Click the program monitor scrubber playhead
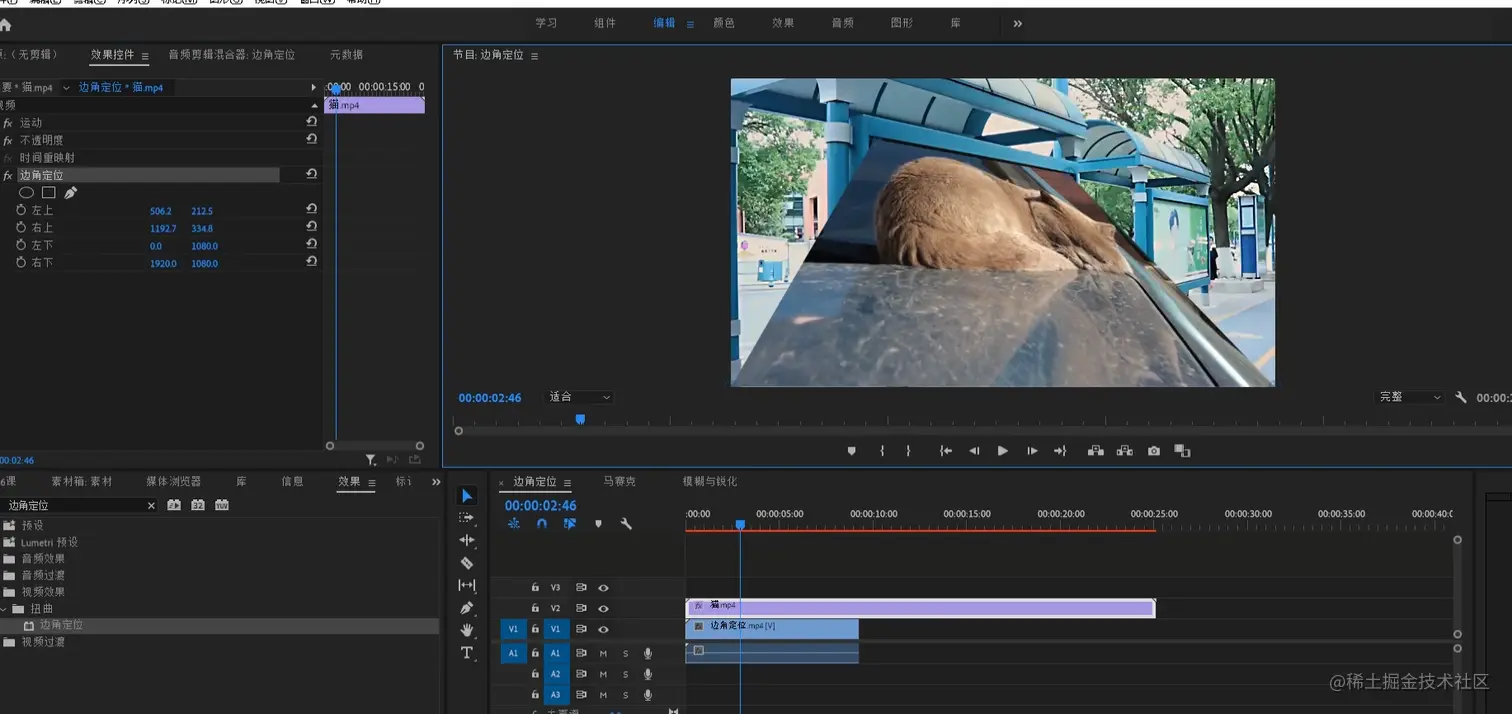 point(579,419)
